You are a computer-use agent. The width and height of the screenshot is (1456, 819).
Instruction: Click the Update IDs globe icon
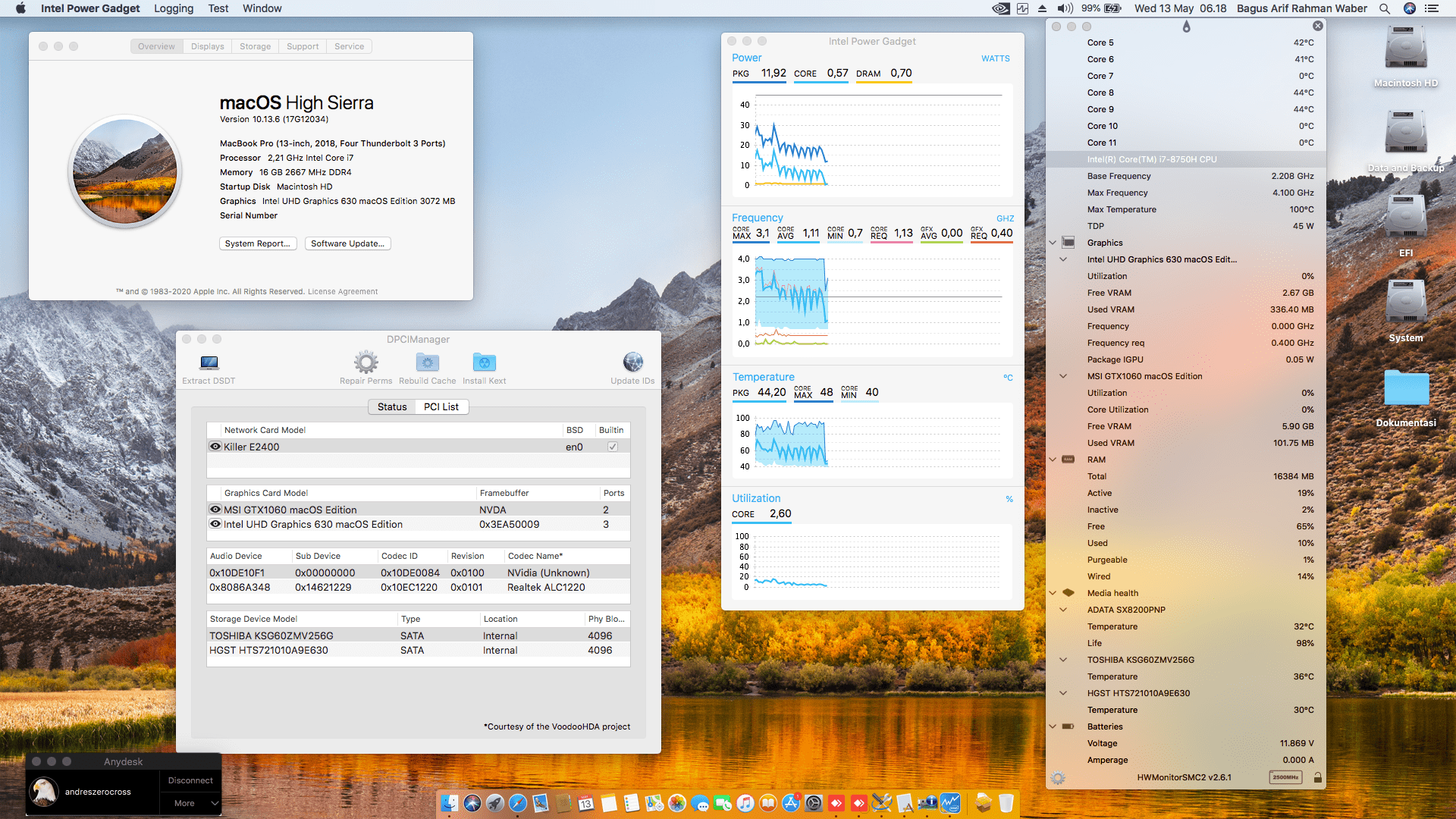(x=633, y=362)
